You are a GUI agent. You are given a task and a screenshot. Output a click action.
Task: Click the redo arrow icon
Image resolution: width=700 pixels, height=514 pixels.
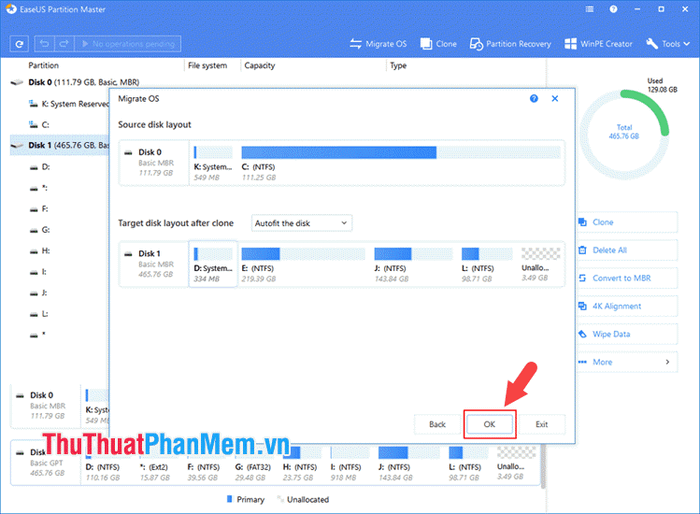click(64, 44)
